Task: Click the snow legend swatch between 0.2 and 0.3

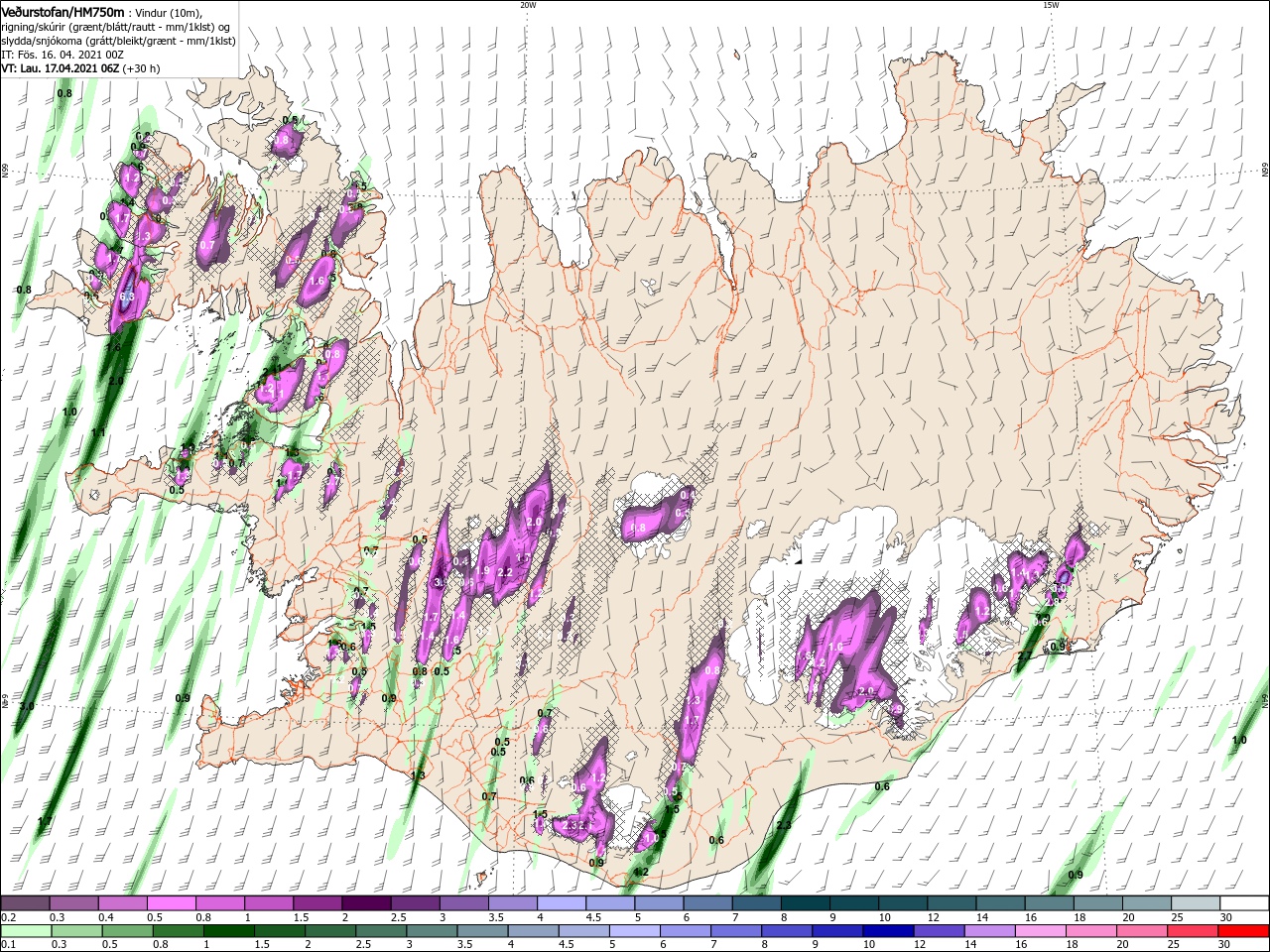Action: click(25, 903)
